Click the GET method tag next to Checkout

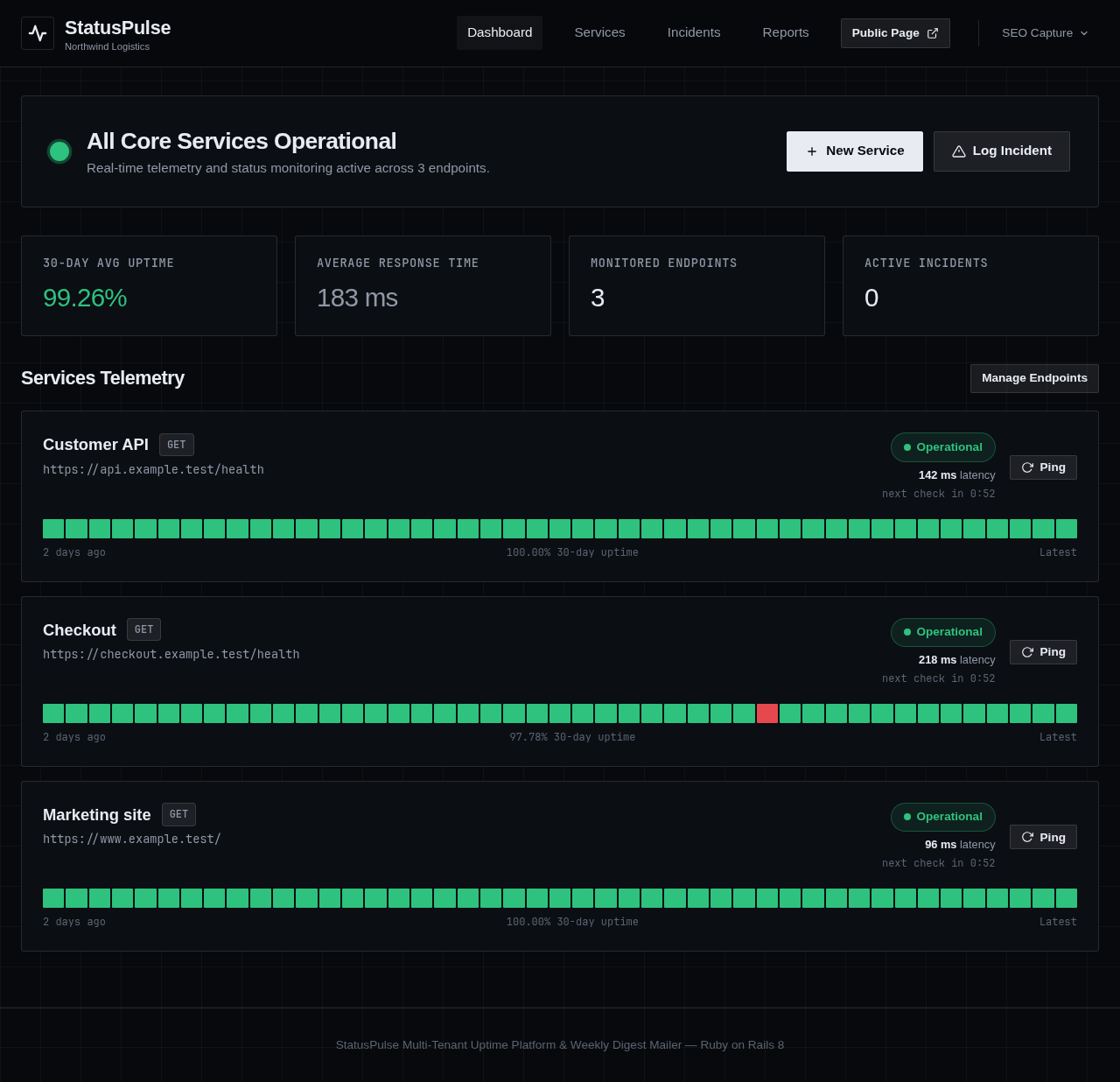pyautogui.click(x=144, y=629)
